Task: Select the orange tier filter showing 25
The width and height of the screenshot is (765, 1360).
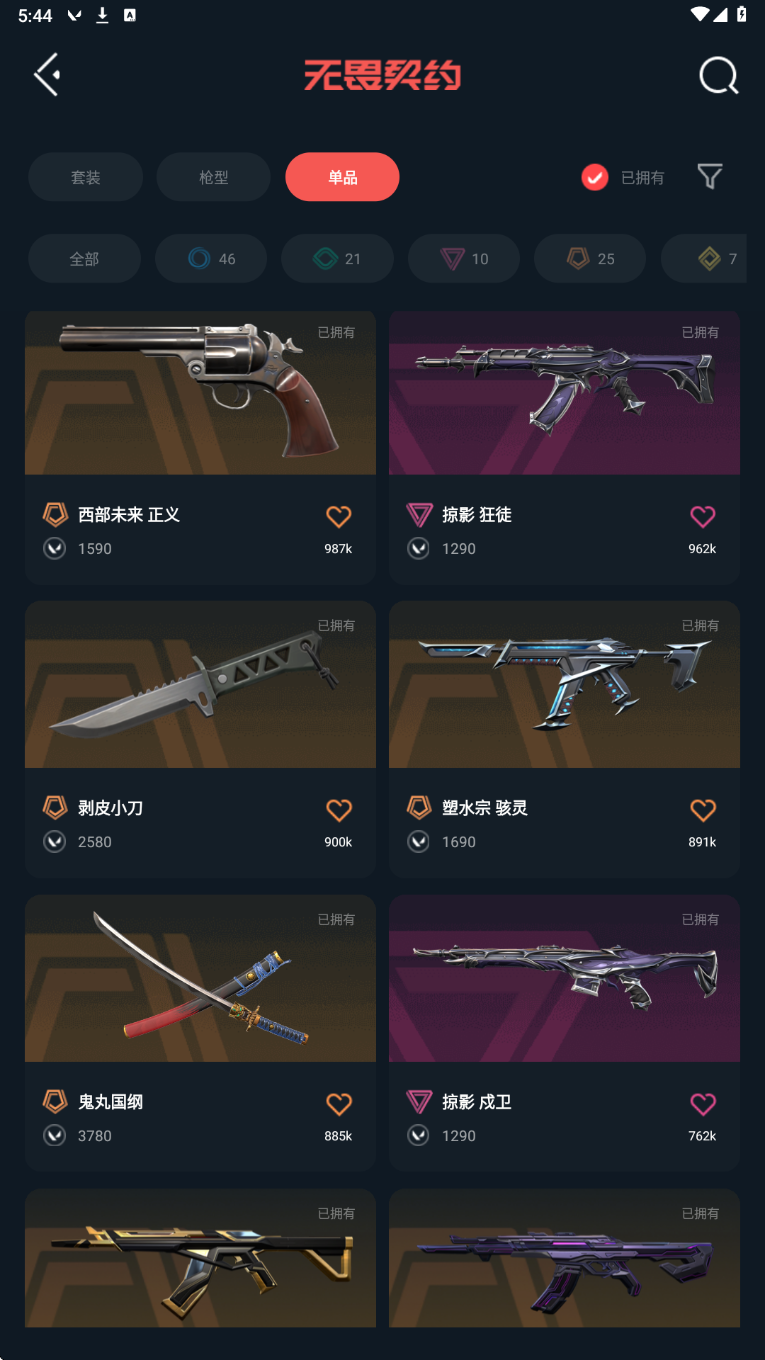Action: 590,259
